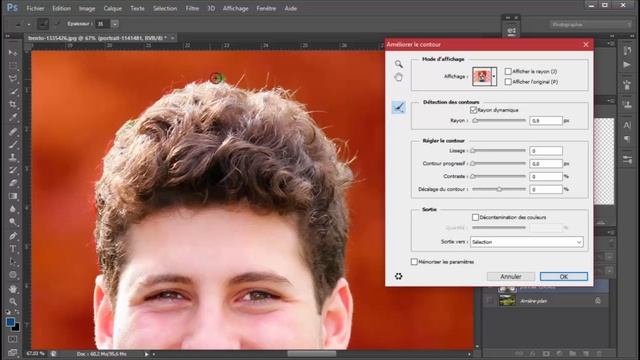
Task: Click the Annuler button
Action: [511, 276]
